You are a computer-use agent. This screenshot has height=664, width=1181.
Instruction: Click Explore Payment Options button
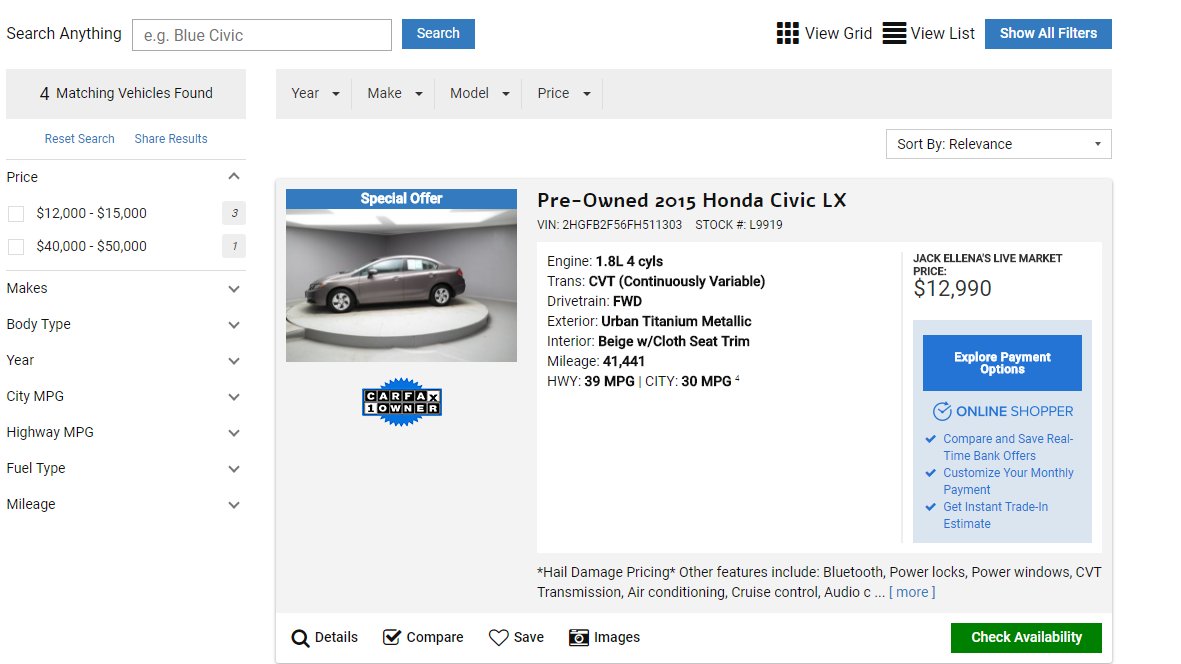coord(1002,363)
